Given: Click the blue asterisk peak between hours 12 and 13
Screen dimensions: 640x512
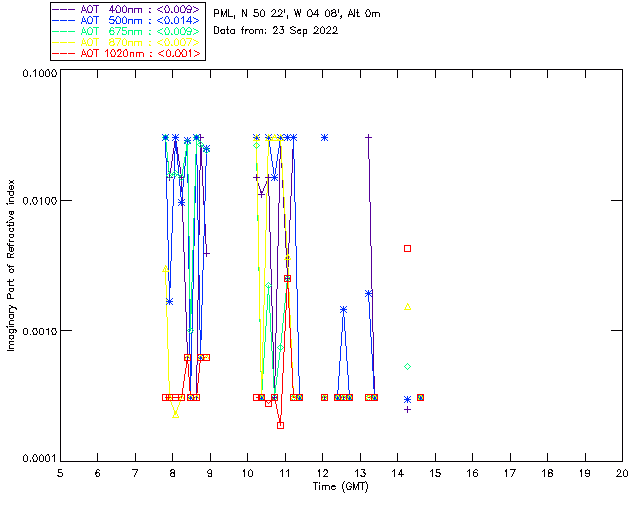Looking at the screenshot, I should [344, 310].
